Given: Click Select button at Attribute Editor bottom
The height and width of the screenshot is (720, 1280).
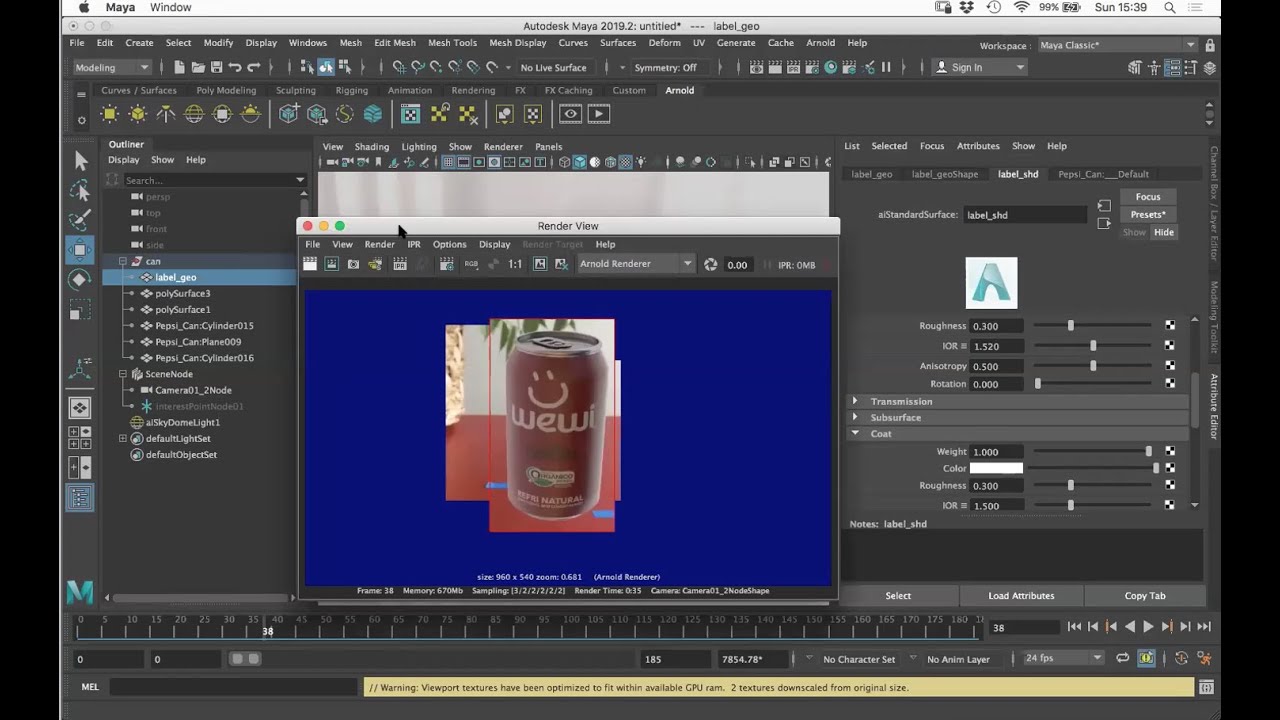Looking at the screenshot, I should pos(898,596).
